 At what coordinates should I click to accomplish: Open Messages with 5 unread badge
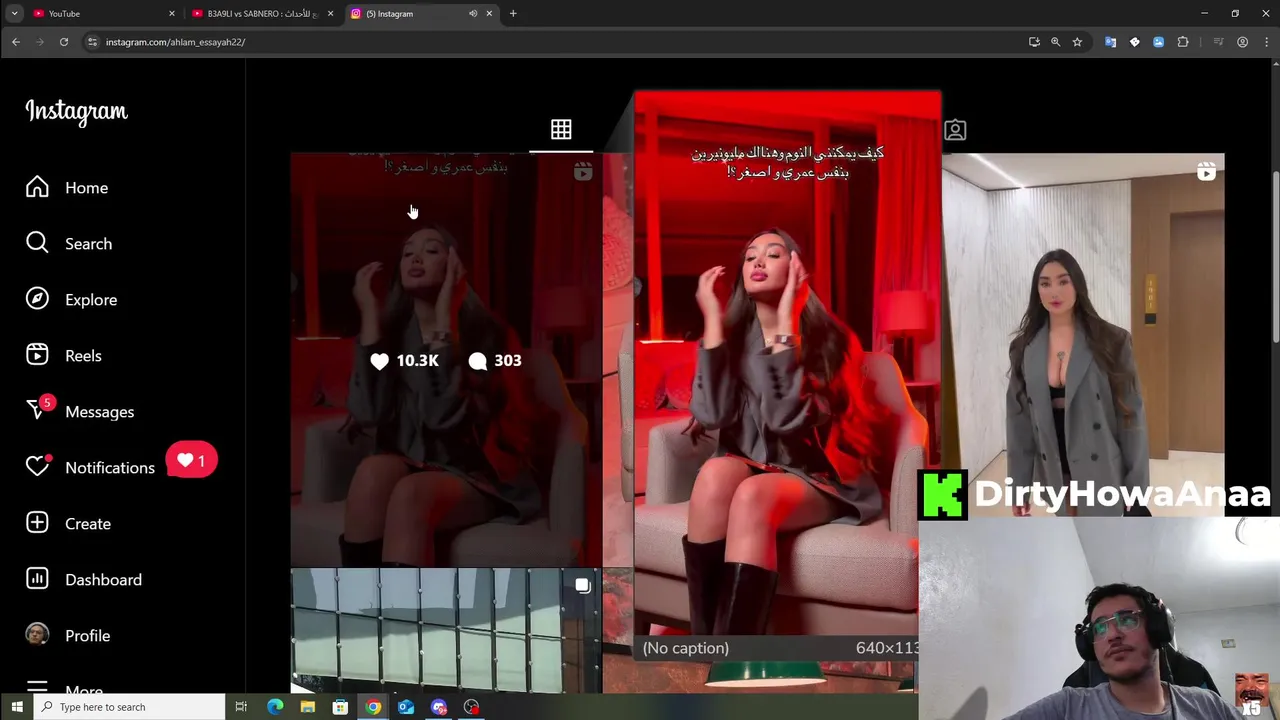[80, 412]
